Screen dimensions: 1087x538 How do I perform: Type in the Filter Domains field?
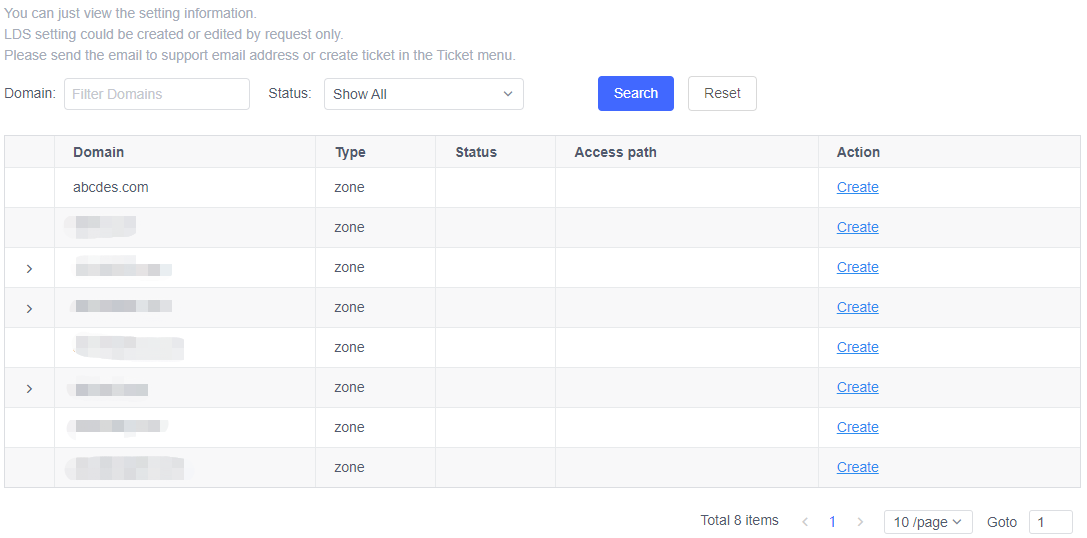coord(157,94)
